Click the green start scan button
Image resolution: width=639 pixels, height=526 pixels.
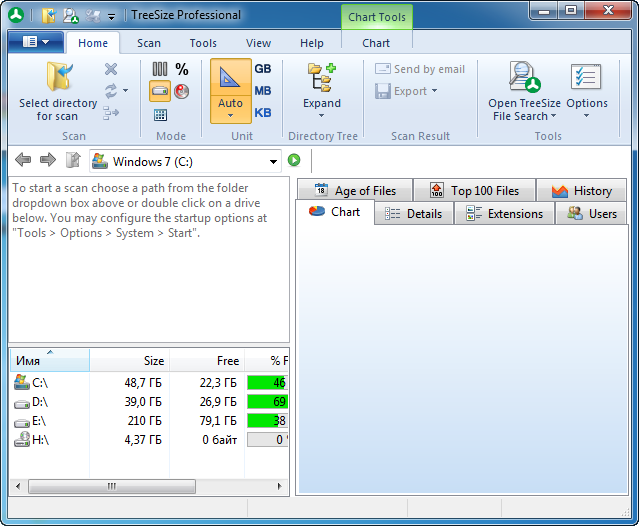click(294, 160)
